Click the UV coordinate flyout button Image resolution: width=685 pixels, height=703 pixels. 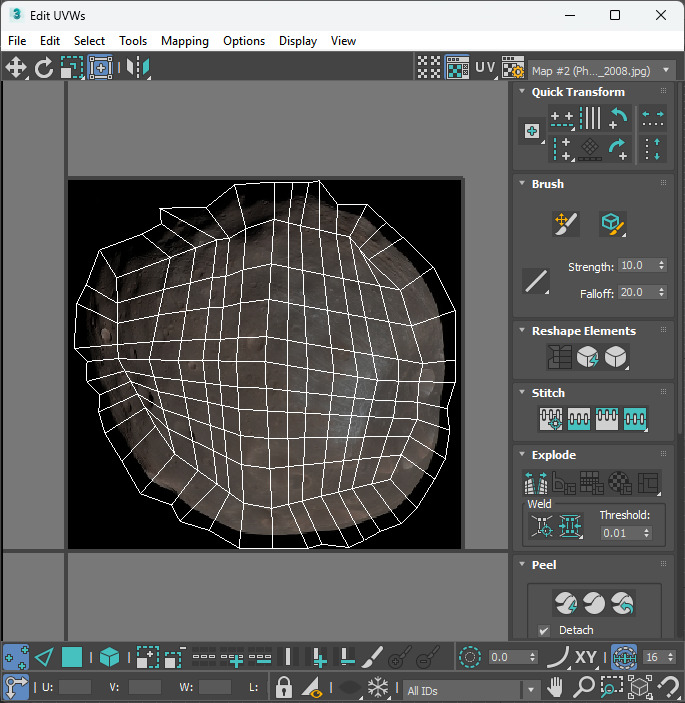pos(486,68)
